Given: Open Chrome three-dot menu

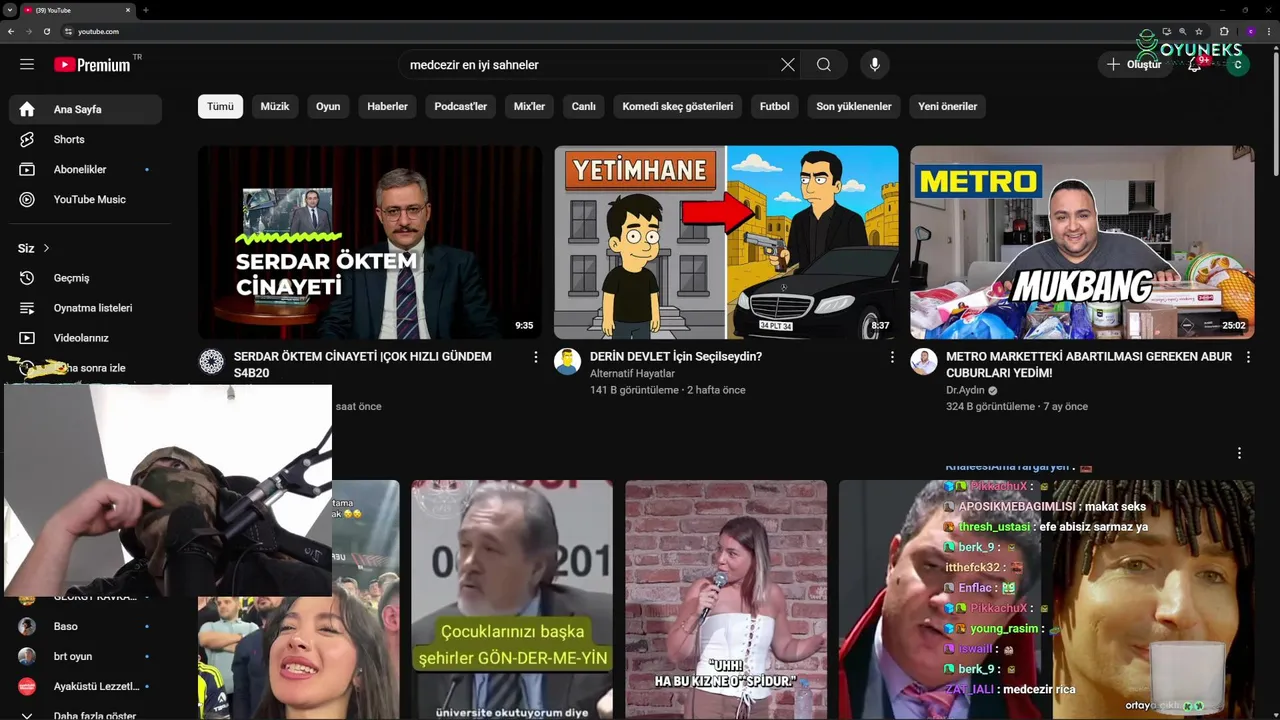Looking at the screenshot, I should (1269, 32).
